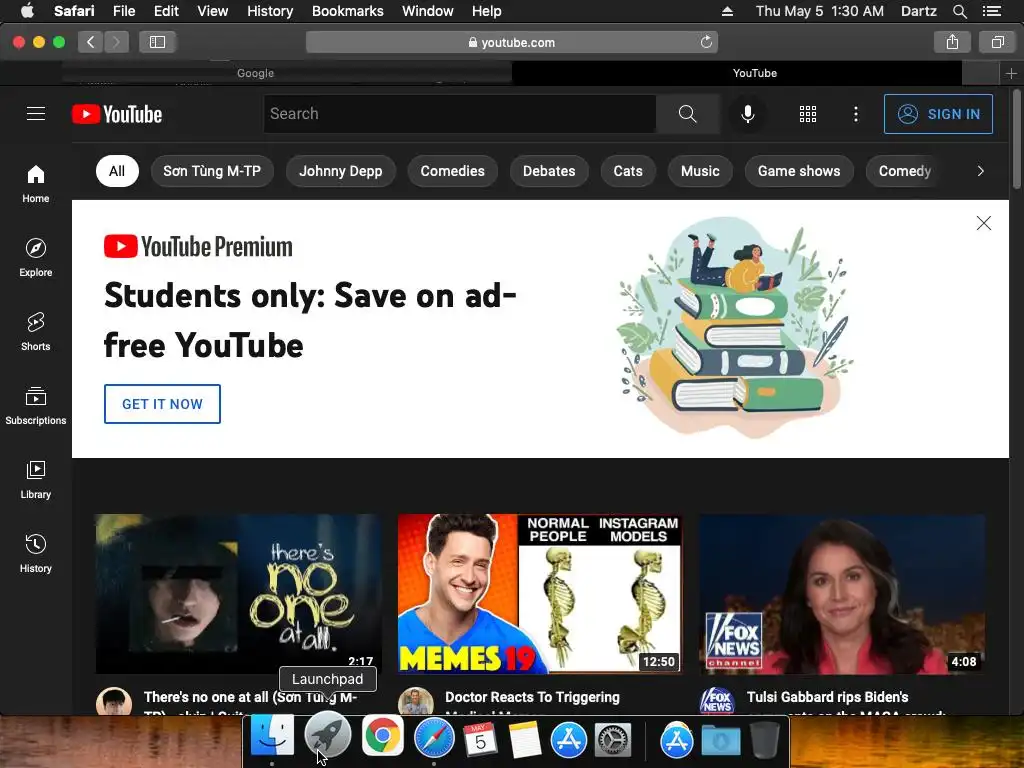The height and width of the screenshot is (768, 1024).
Task: Click Safari forward button
Action: coord(116,42)
